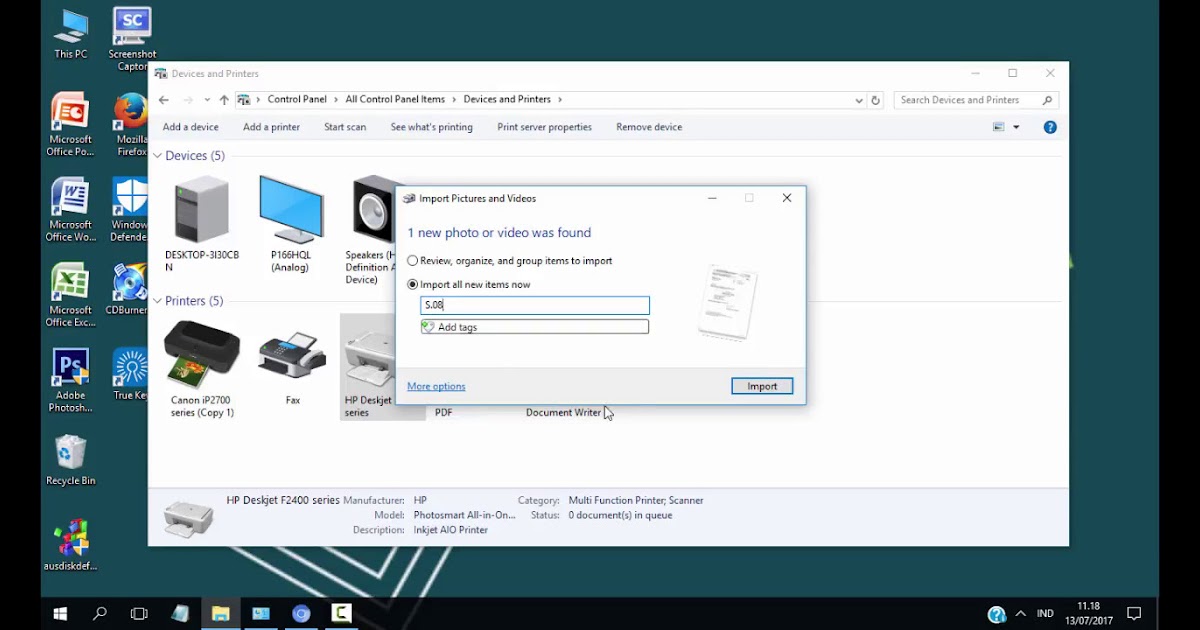Image resolution: width=1200 pixels, height=630 pixels.
Task: Open taskbar search magnifier
Action: tap(100, 613)
